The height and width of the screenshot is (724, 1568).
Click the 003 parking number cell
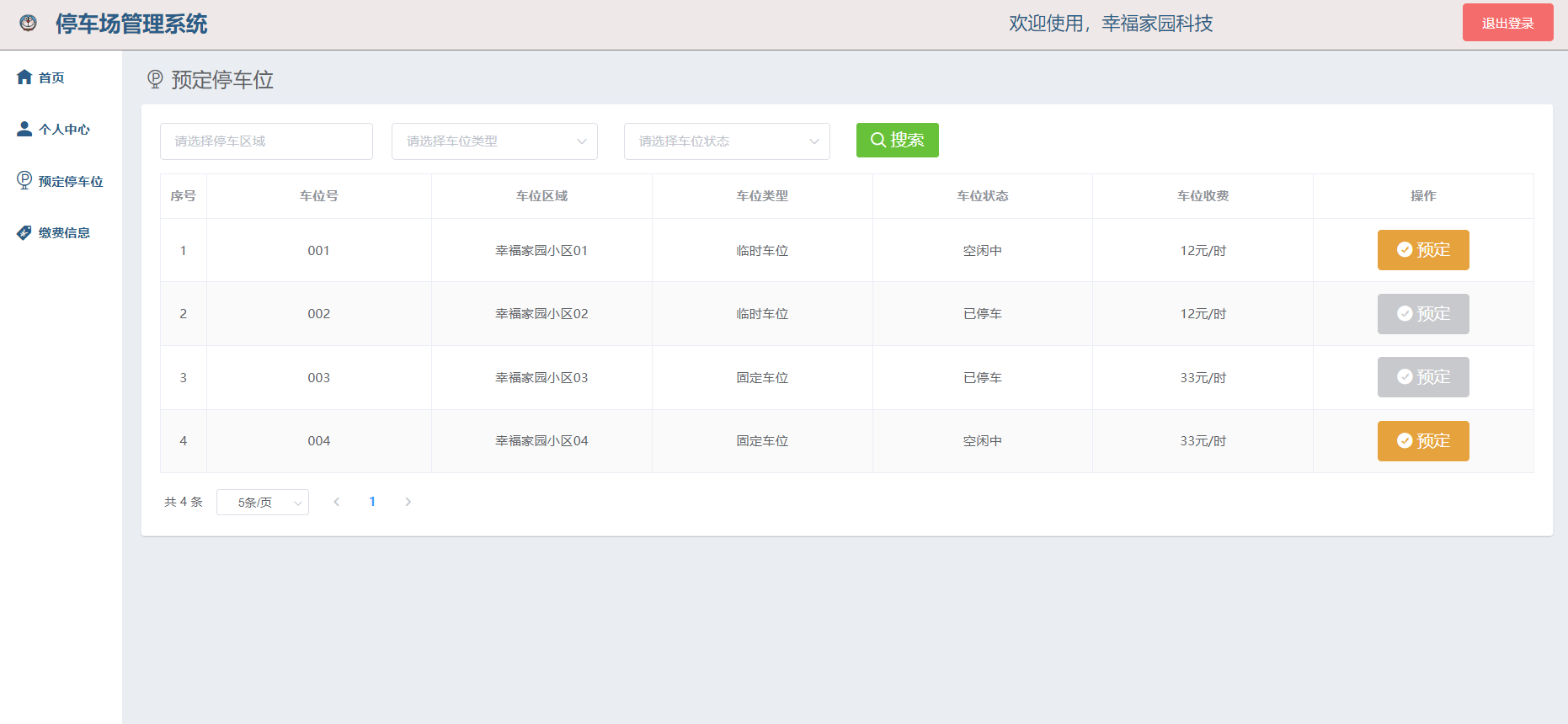pos(319,378)
